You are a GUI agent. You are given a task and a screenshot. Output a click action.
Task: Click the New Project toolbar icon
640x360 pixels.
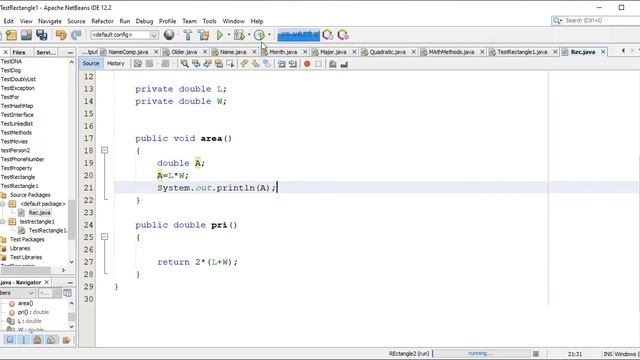pyautogui.click(x=11, y=35)
